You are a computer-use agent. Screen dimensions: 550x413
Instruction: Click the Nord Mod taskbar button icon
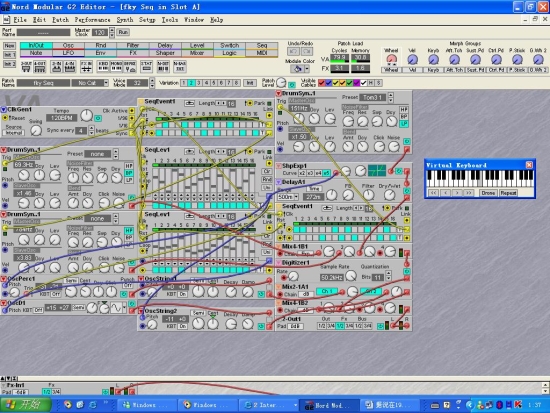click(x=309, y=405)
